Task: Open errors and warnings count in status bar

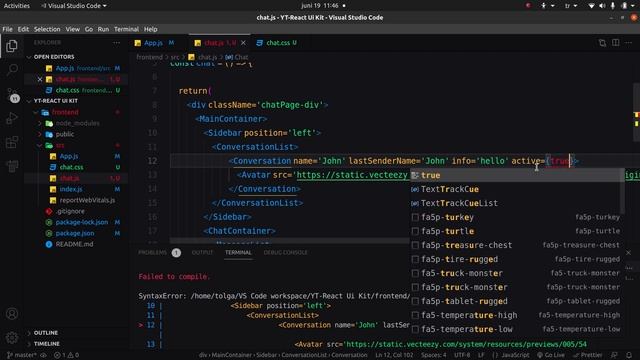Action: point(66,355)
